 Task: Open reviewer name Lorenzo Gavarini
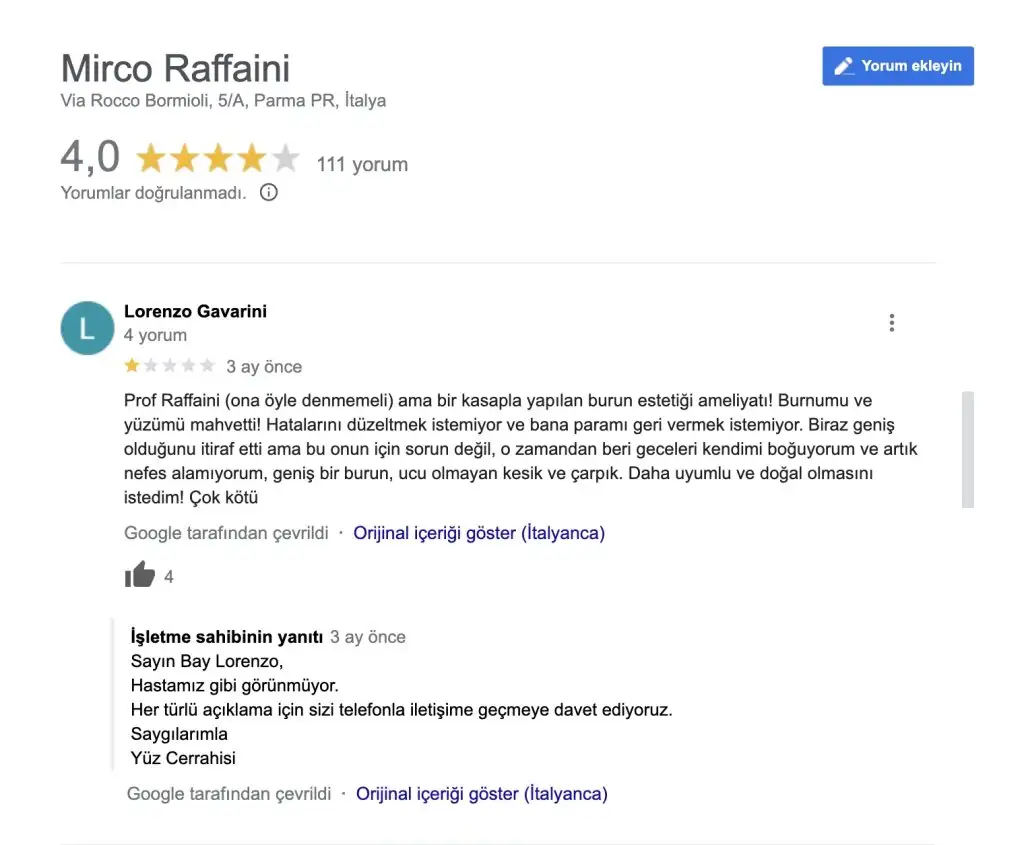click(x=195, y=311)
